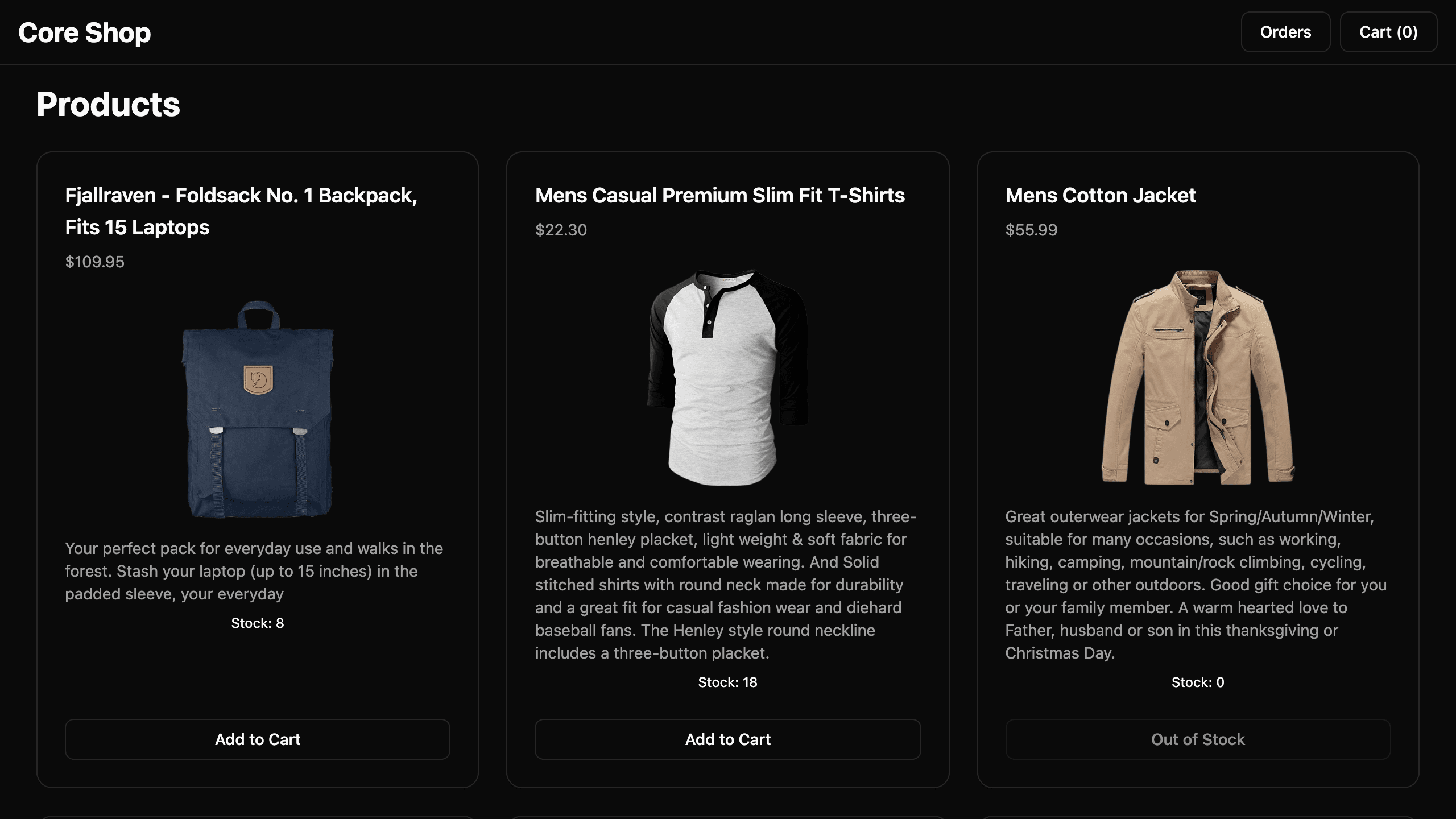The image size is (1456, 819).
Task: Click the Stock: 18 label
Action: (x=728, y=682)
